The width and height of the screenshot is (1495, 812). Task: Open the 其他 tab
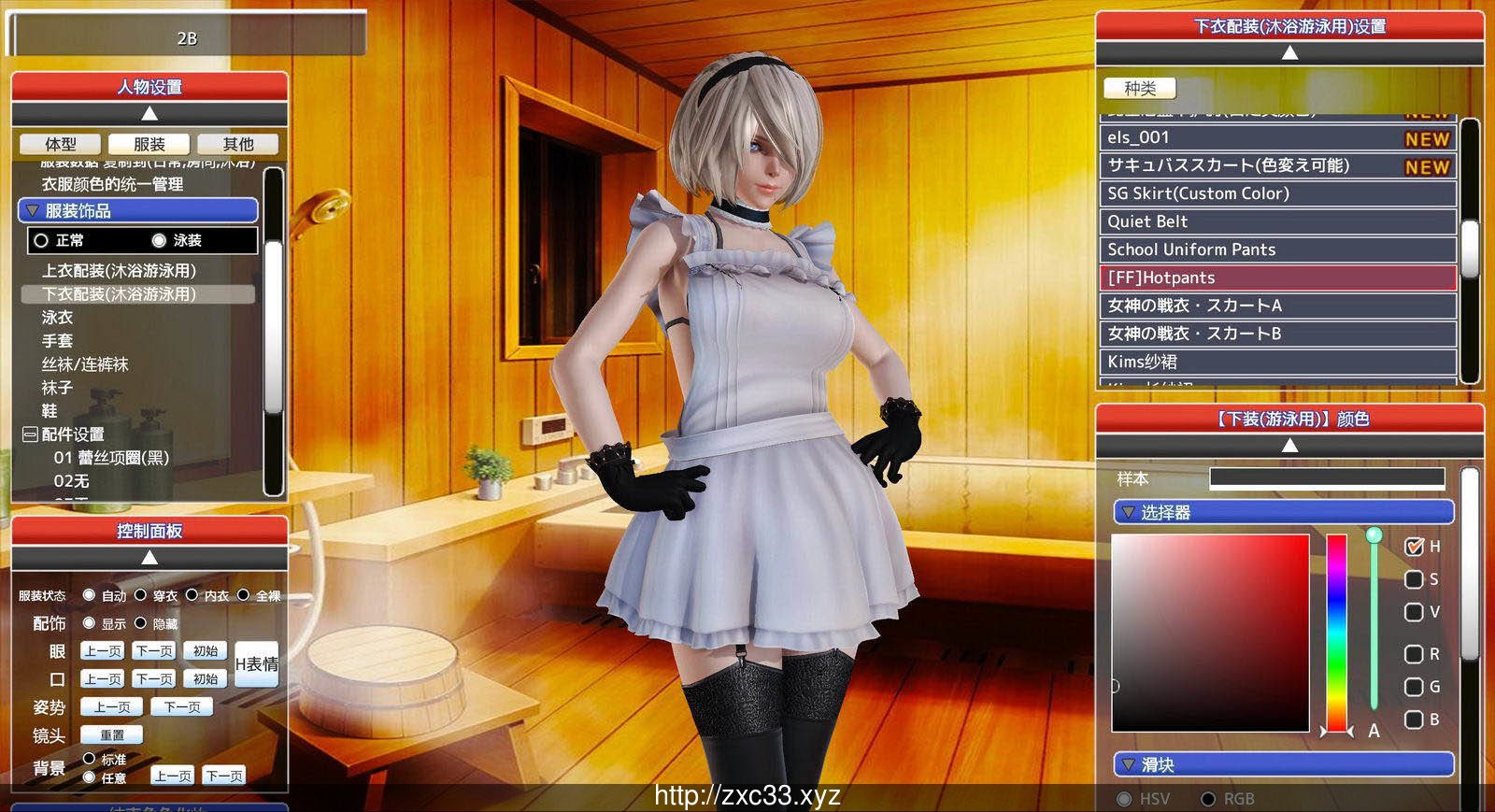237,144
